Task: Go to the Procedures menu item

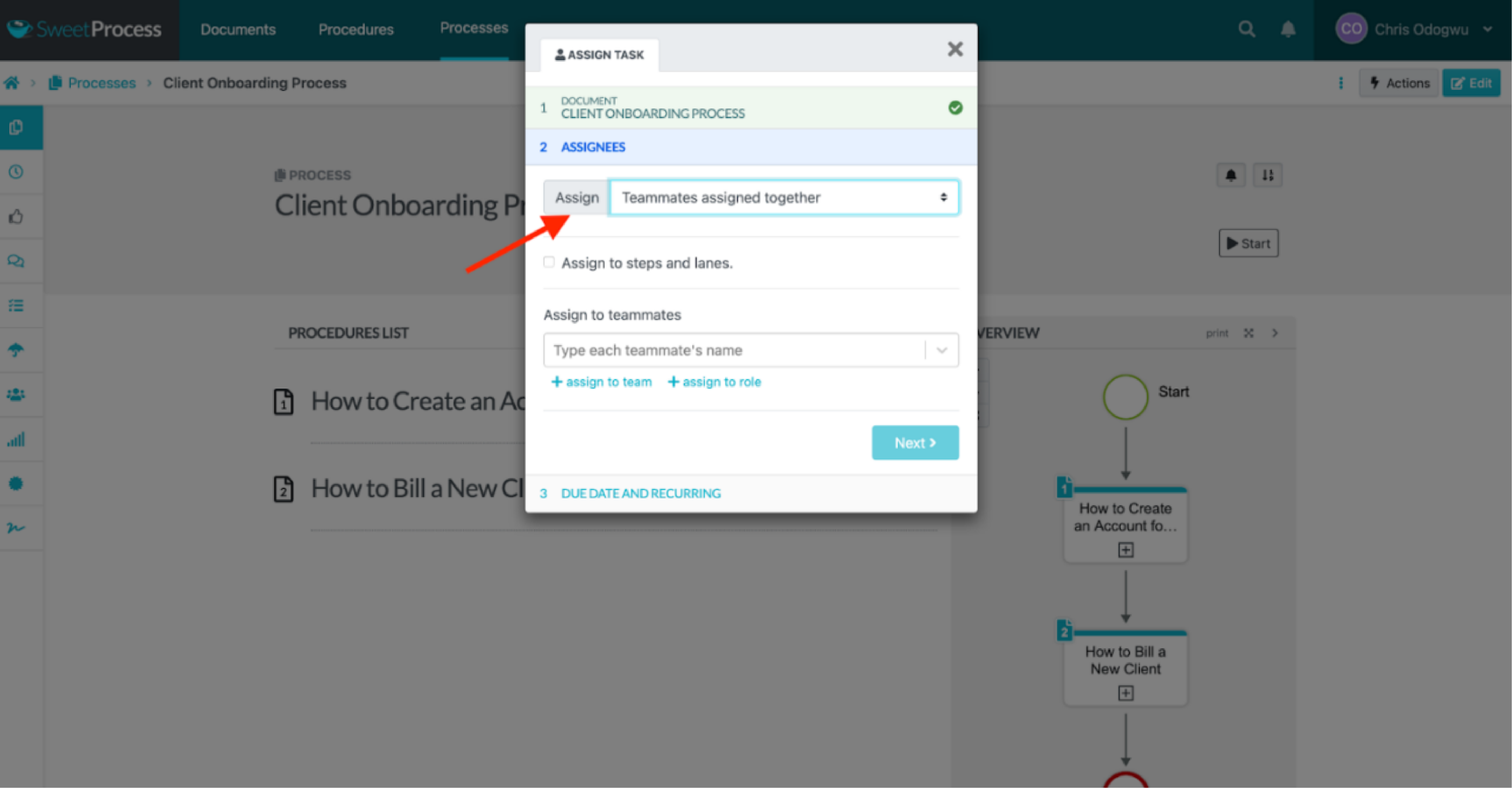Action: [x=356, y=29]
